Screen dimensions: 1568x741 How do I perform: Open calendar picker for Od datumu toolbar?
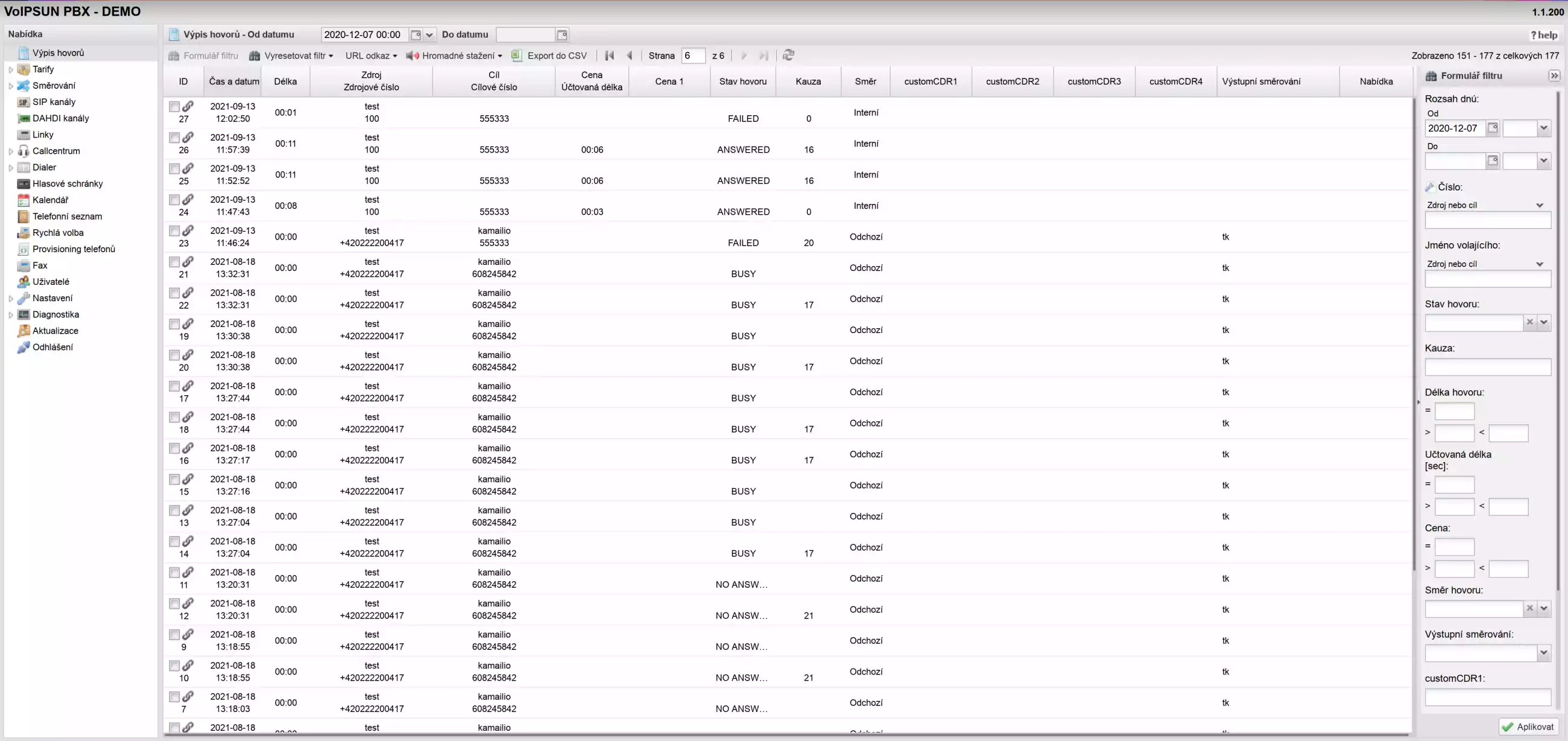click(x=416, y=35)
